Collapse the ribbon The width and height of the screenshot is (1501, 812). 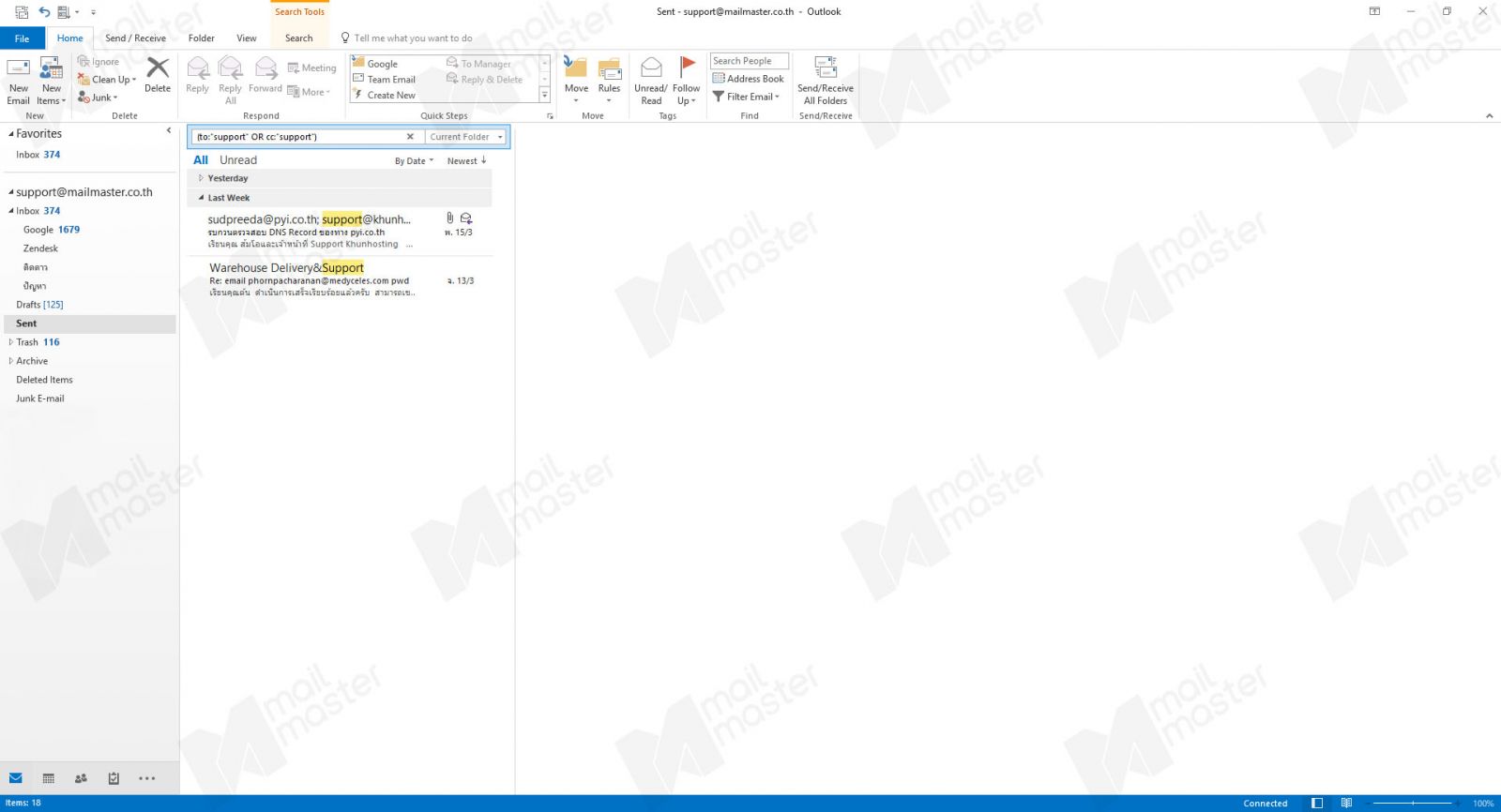pyautogui.click(x=1489, y=116)
